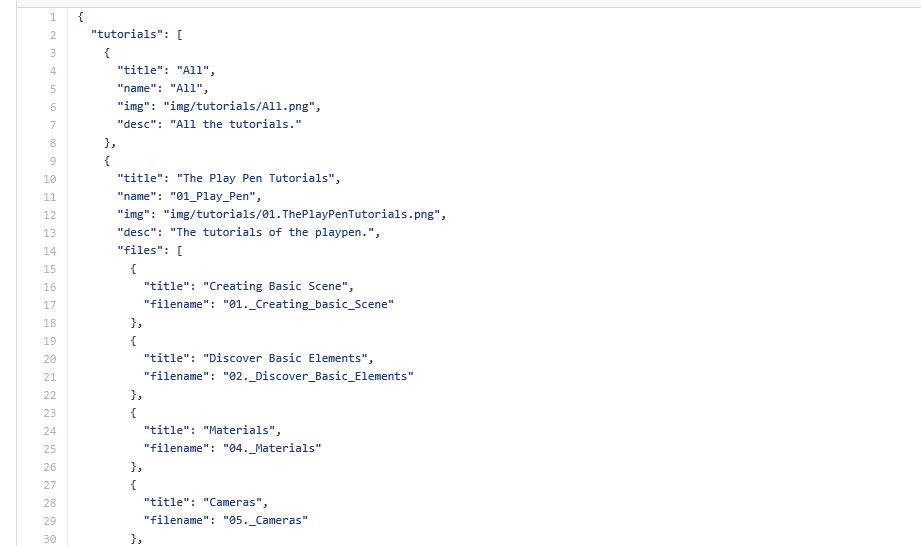Click line number 14 in the gutter
Screen dimensions: 921x546
pyautogui.click(x=50, y=251)
